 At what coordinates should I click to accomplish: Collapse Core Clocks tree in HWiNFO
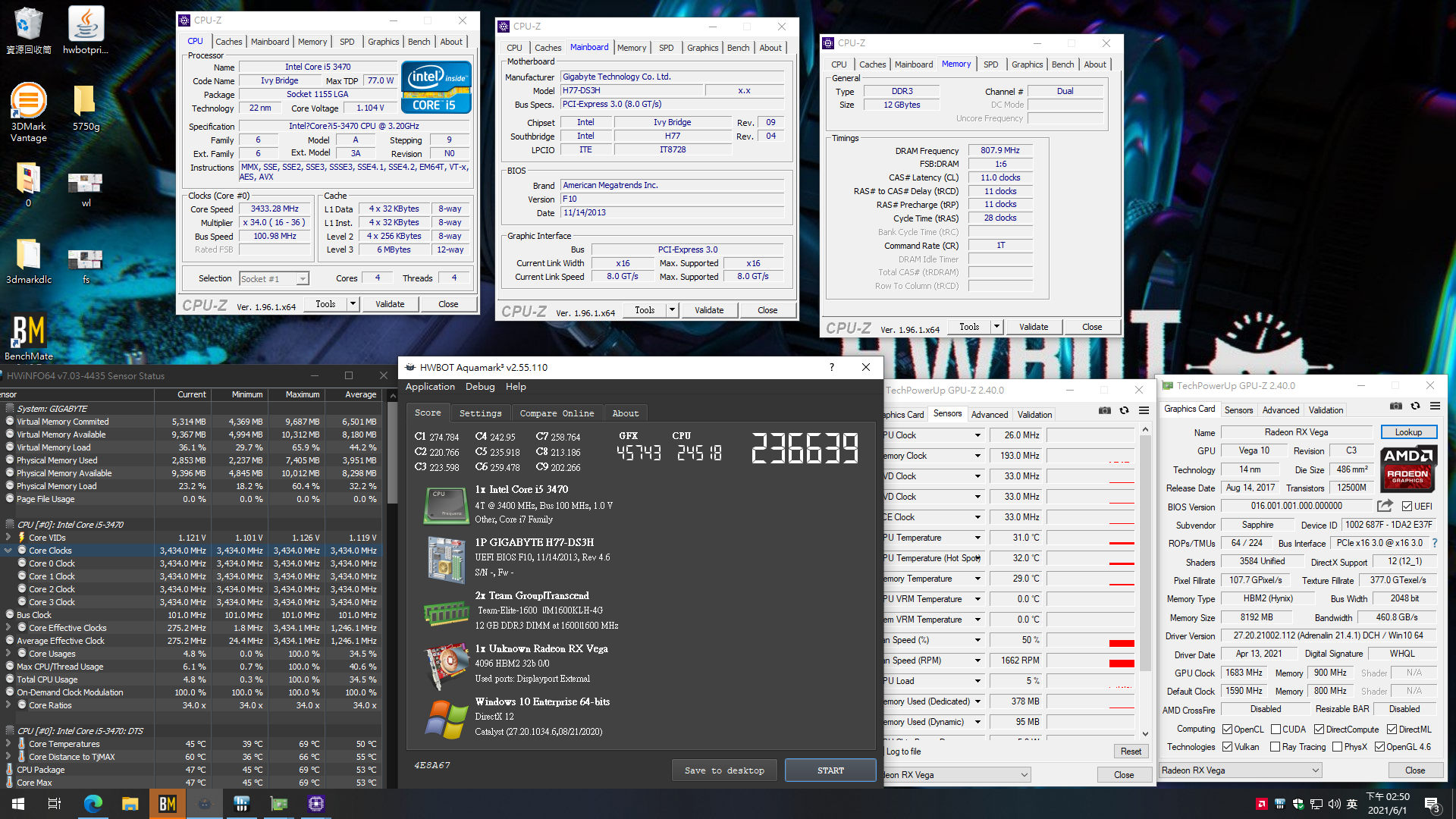(8, 551)
